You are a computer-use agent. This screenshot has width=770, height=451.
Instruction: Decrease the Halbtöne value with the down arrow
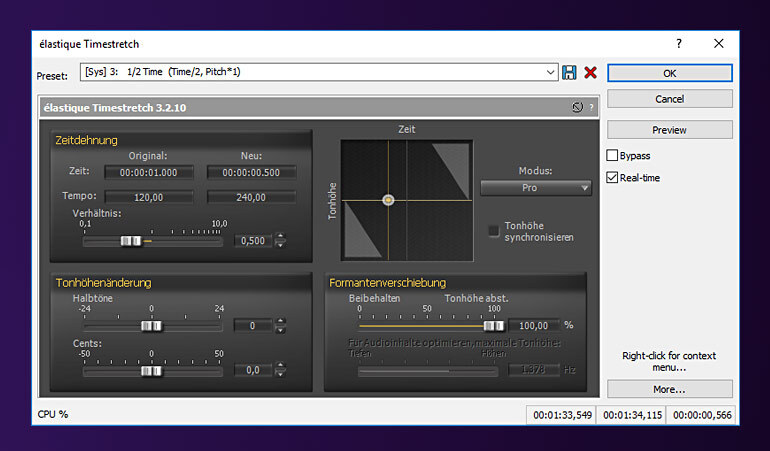280,330
